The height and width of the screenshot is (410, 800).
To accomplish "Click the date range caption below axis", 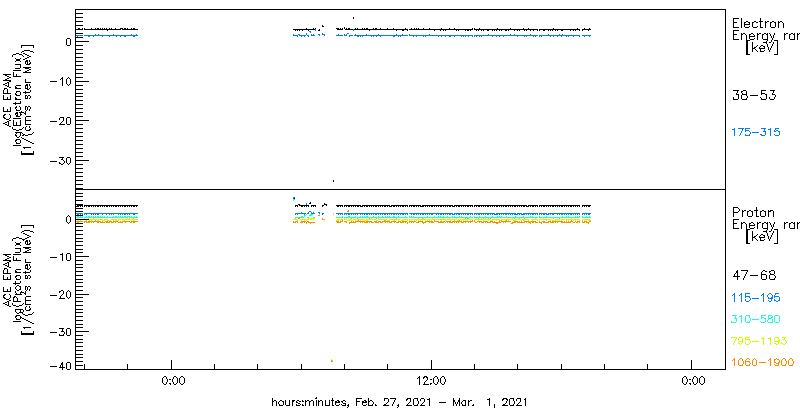I will (x=399, y=401).
